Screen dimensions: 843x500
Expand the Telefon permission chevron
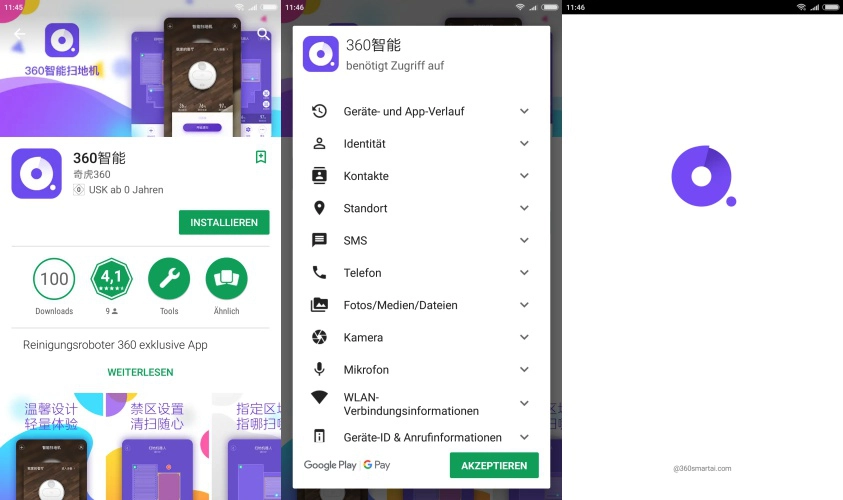pos(524,273)
